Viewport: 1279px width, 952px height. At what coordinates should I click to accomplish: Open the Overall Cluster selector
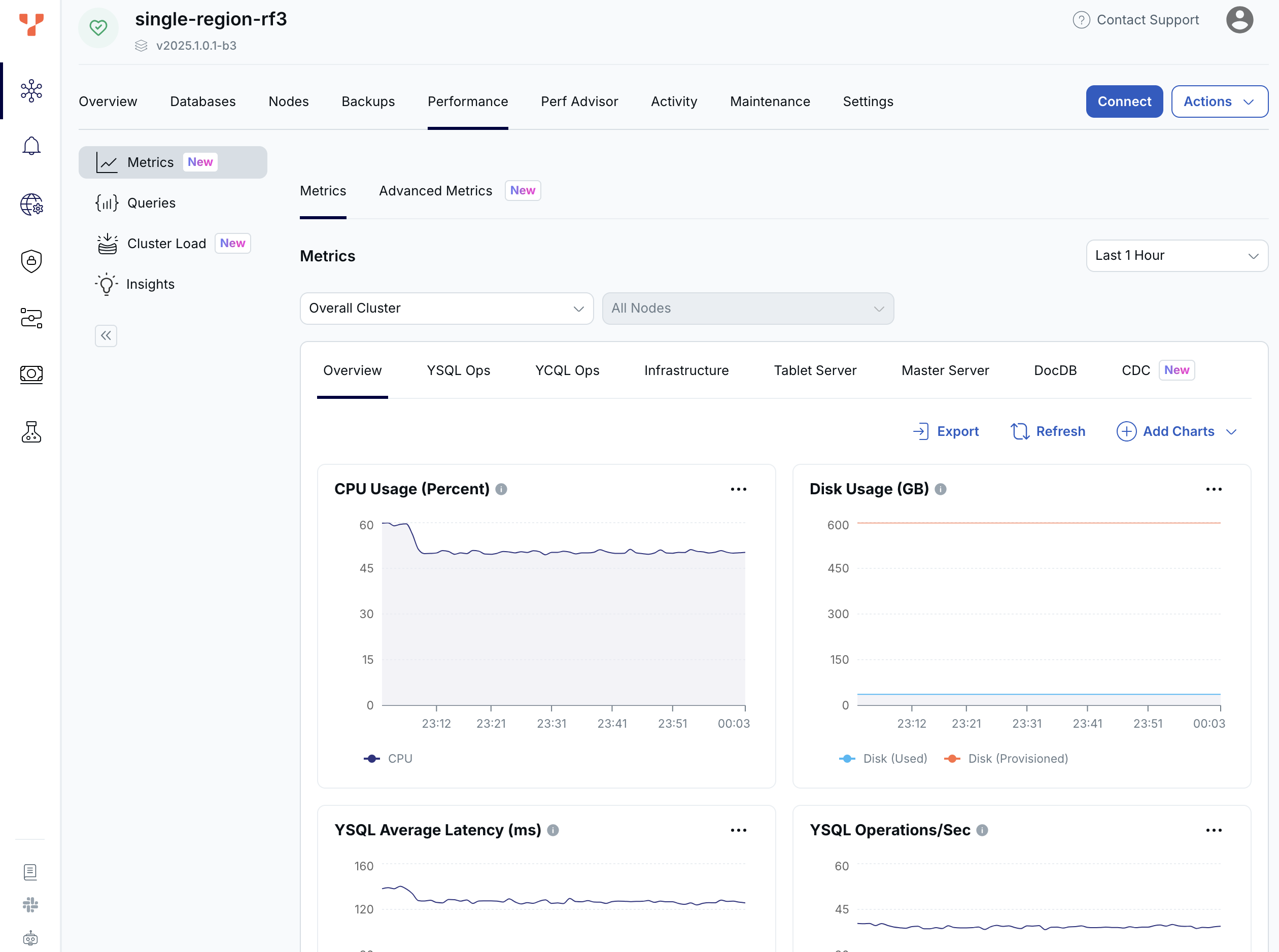446,309
